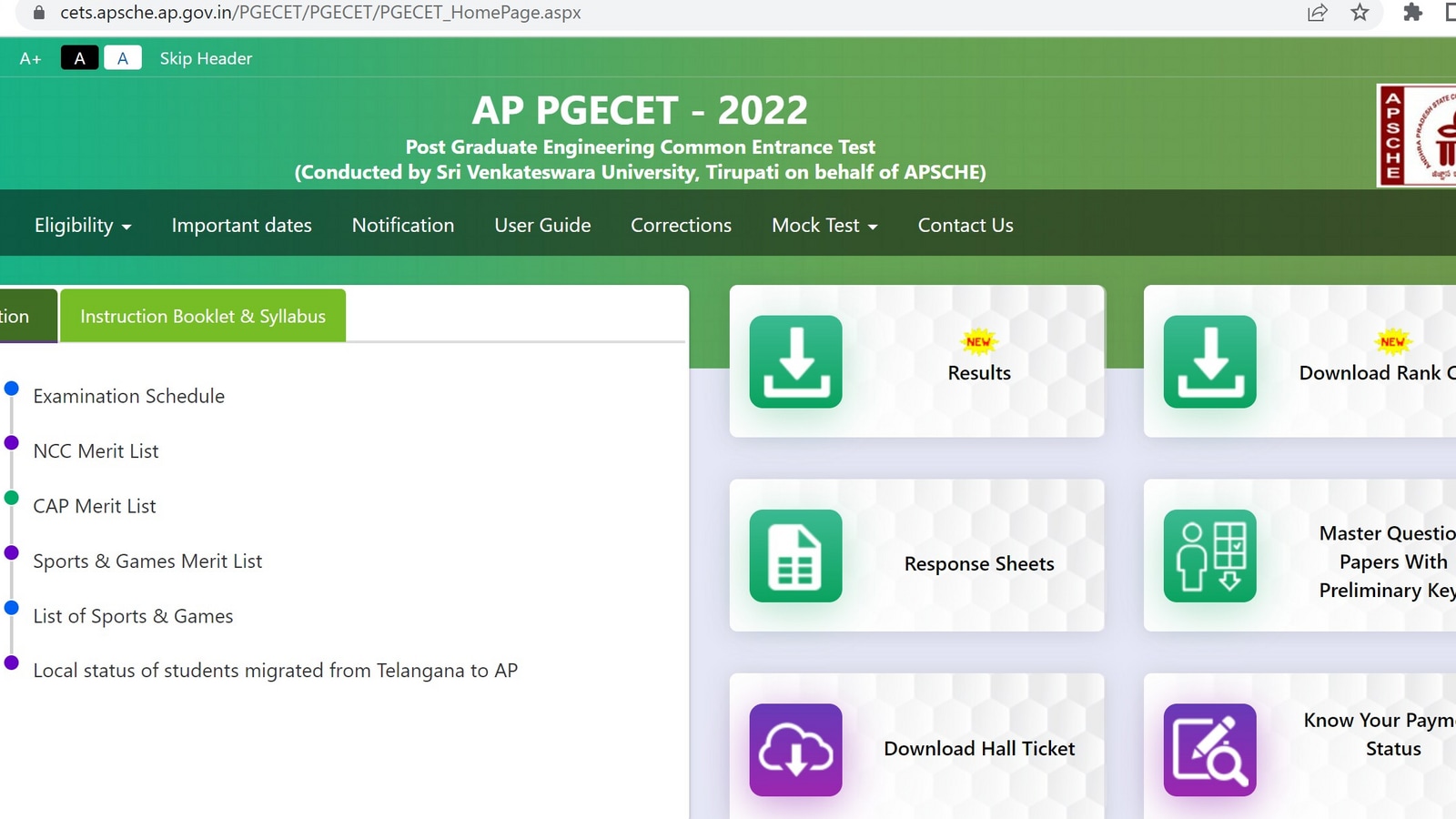Open Important dates menu item
The height and width of the screenshot is (819, 1456).
coord(242,225)
